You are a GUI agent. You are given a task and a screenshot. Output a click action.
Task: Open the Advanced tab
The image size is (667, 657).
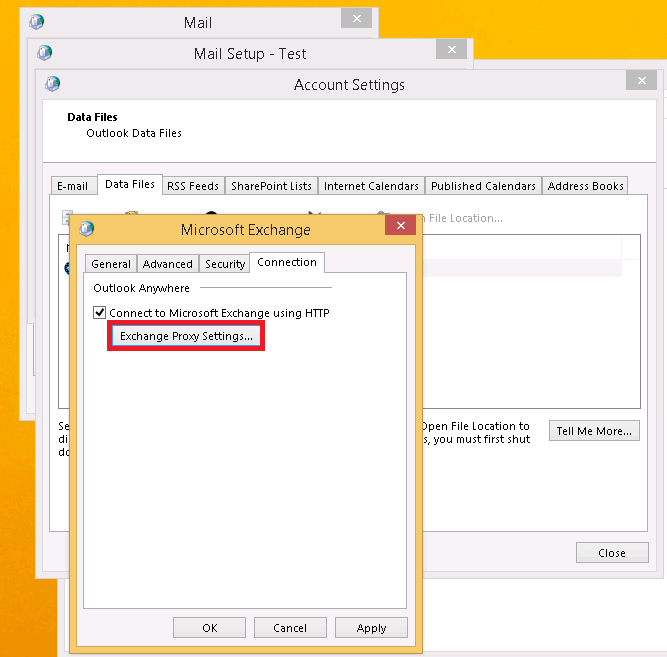[167, 264]
